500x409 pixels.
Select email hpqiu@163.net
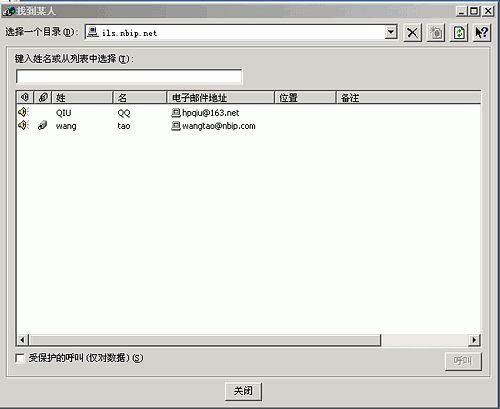pyautogui.click(x=211, y=113)
